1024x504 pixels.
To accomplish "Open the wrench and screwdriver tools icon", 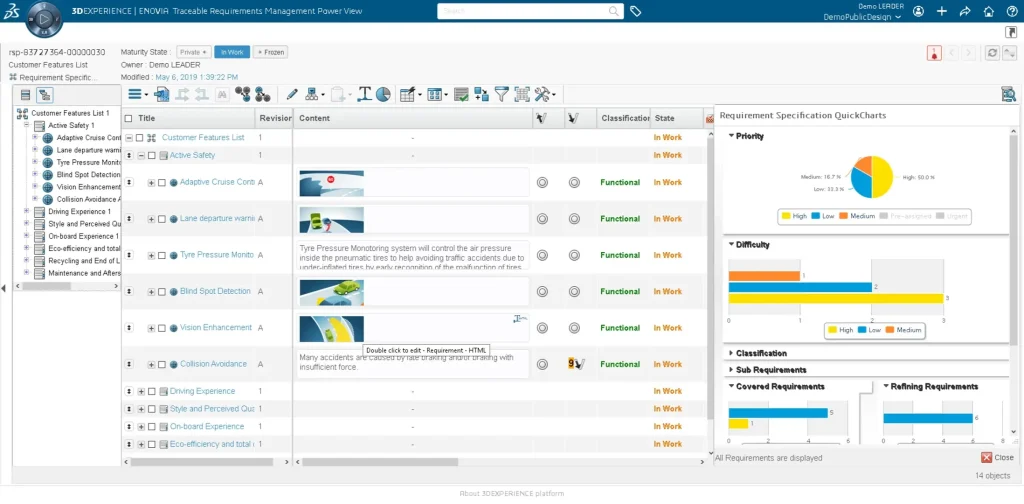I will [x=544, y=94].
